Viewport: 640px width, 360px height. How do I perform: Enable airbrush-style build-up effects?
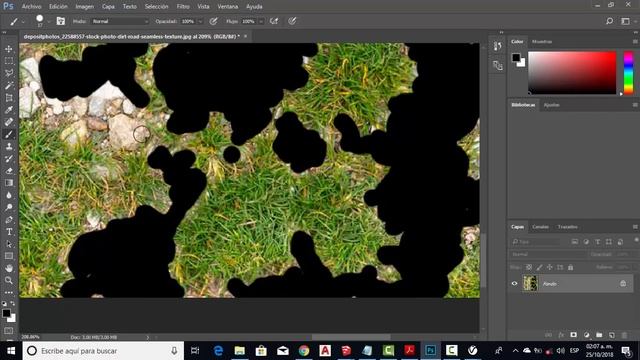[x=274, y=21]
